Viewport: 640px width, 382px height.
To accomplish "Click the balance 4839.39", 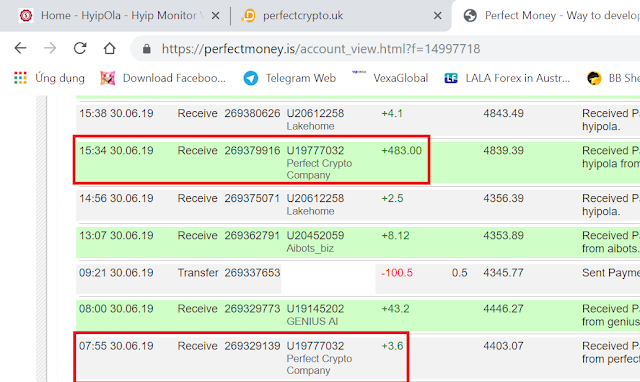I will coord(503,151).
